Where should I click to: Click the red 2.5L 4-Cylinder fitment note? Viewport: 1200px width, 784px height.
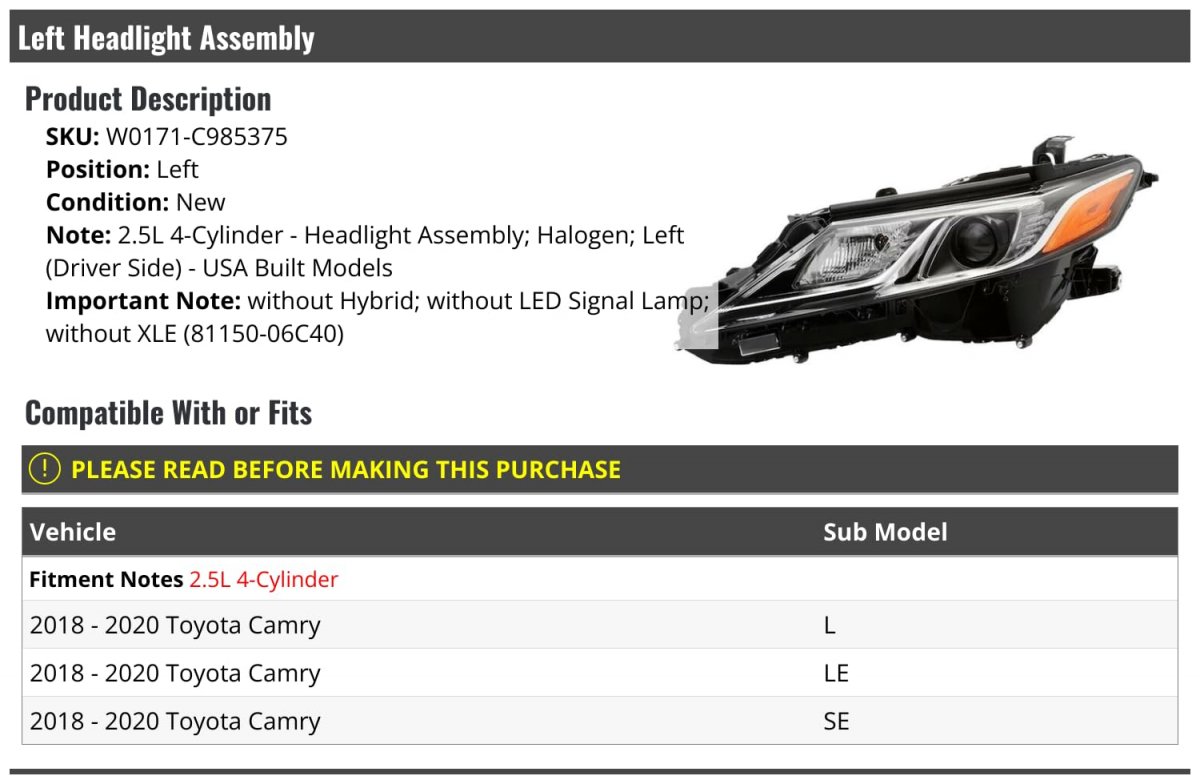click(264, 579)
